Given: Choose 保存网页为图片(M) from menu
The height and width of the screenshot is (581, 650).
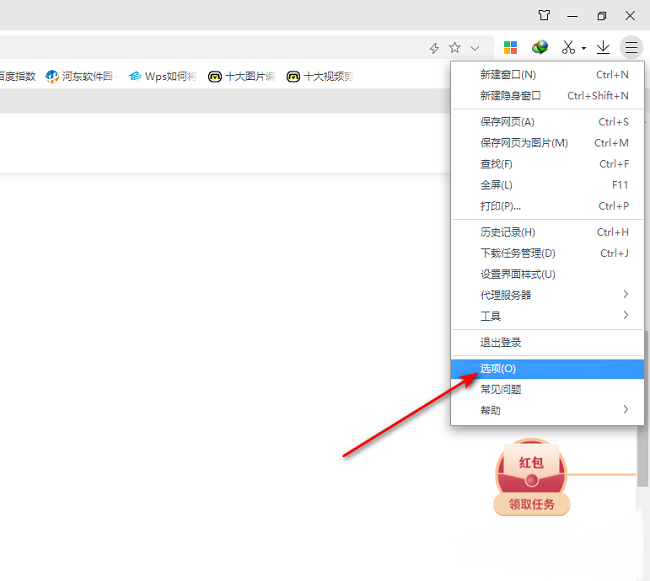Looking at the screenshot, I should (547, 143).
